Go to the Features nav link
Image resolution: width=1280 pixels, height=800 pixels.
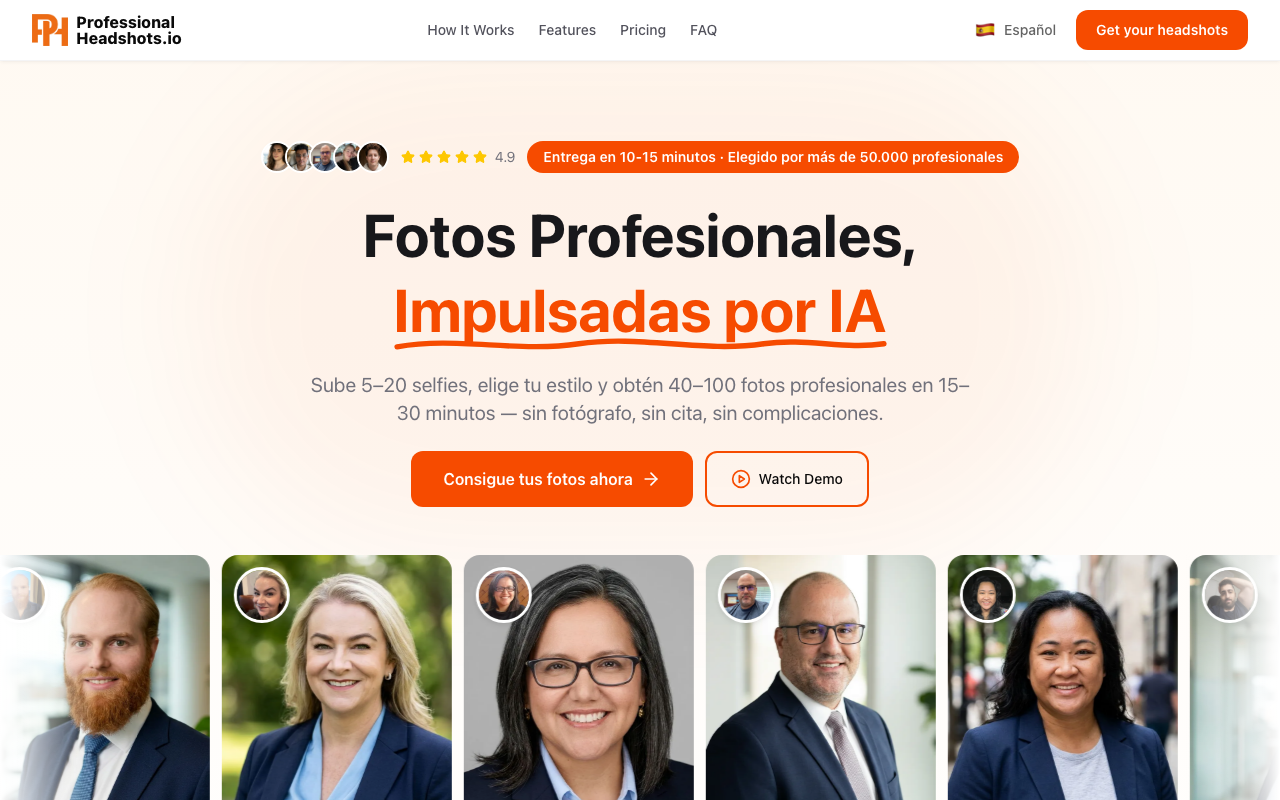pos(567,30)
